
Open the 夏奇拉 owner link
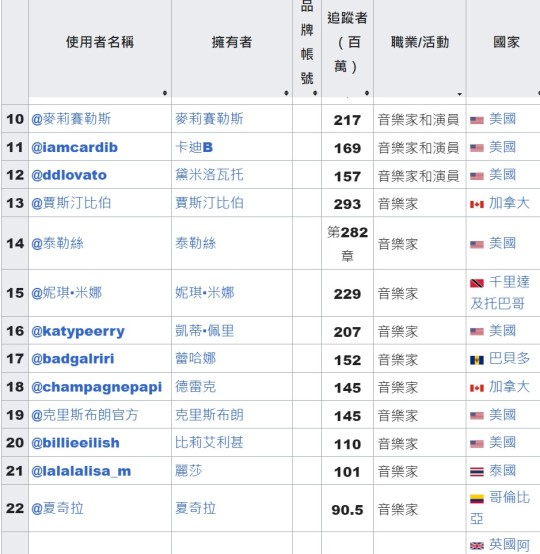click(195, 508)
